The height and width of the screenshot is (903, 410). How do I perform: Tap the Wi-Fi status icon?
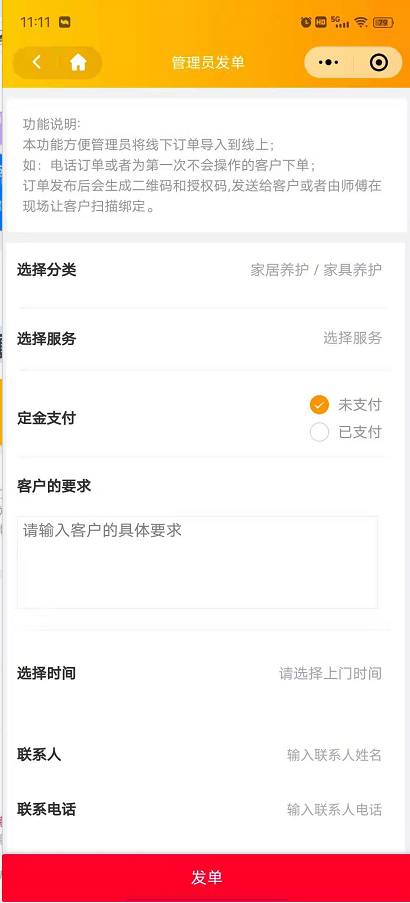[x=361, y=22]
